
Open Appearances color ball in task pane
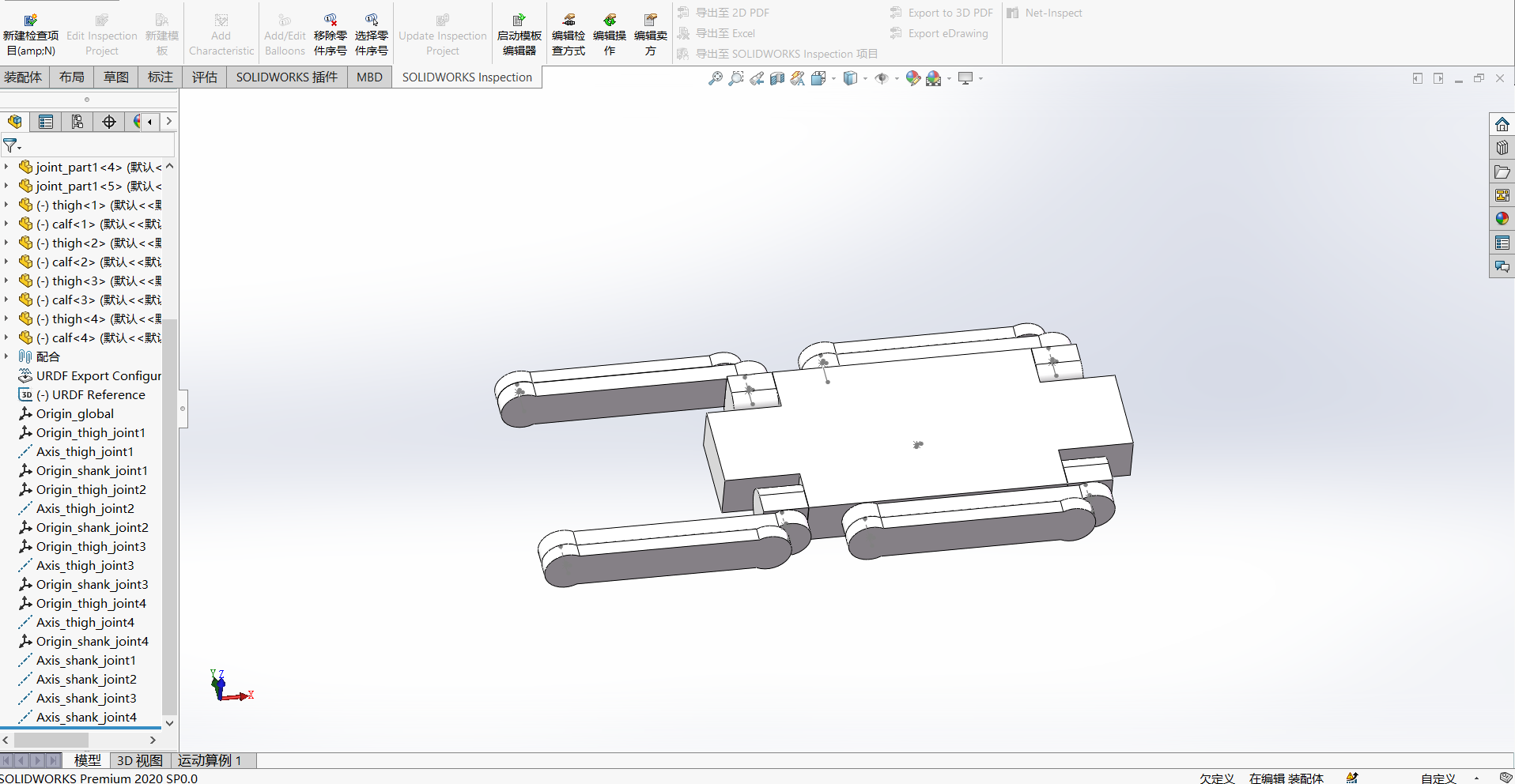coord(1502,219)
